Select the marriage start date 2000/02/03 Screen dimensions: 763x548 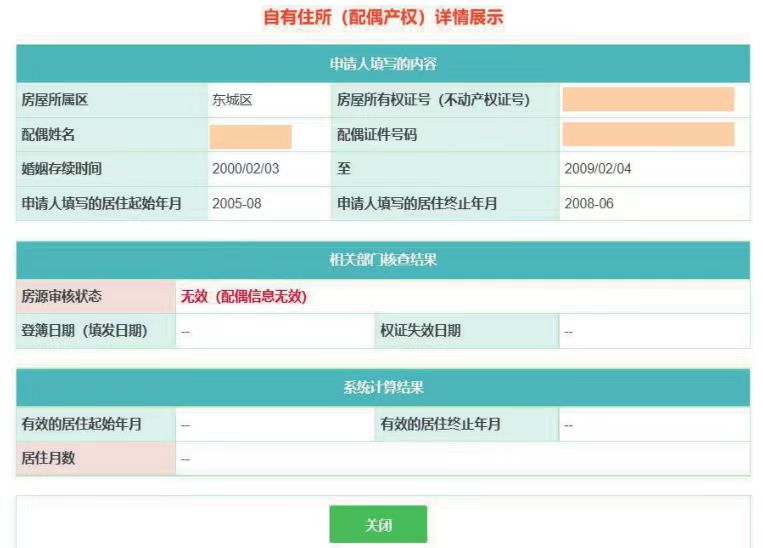[x=246, y=169]
